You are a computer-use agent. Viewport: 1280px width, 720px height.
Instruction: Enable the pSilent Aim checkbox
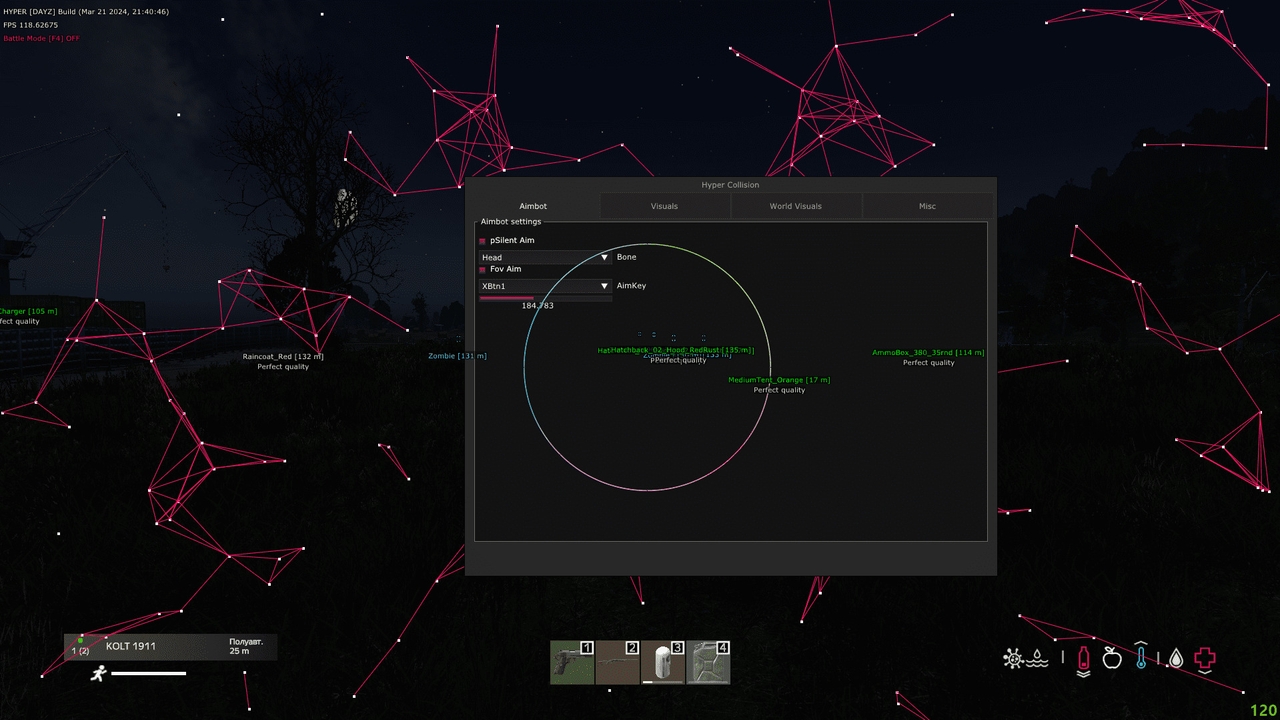click(x=481, y=240)
